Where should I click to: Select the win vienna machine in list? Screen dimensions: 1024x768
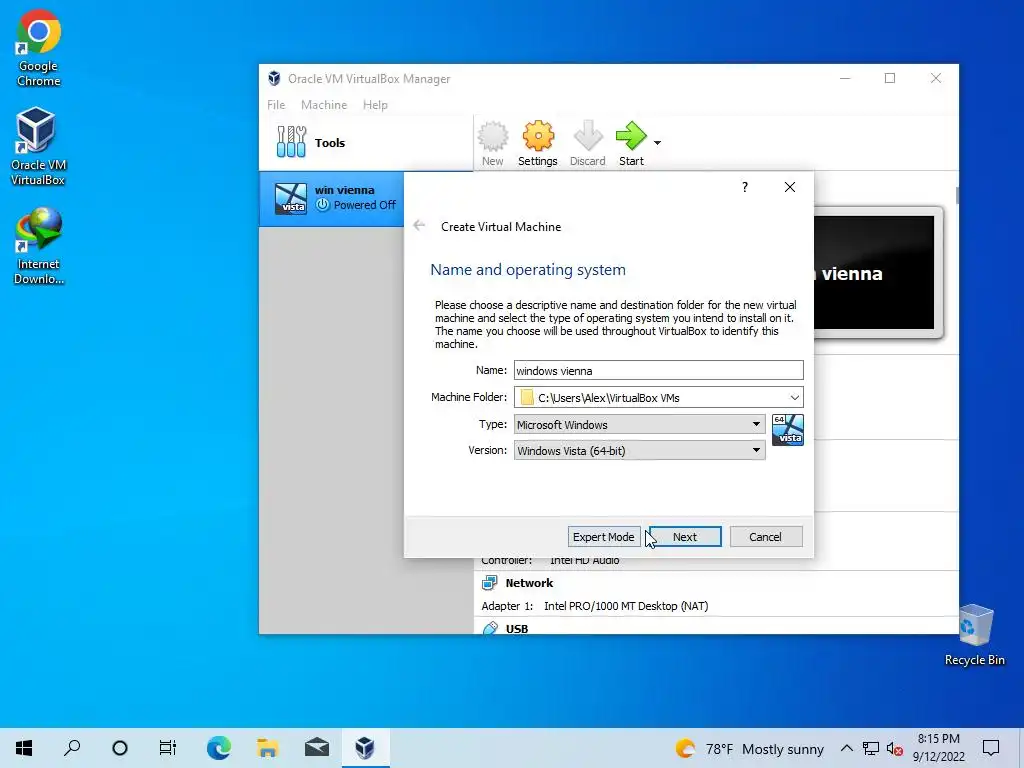tap(332, 199)
